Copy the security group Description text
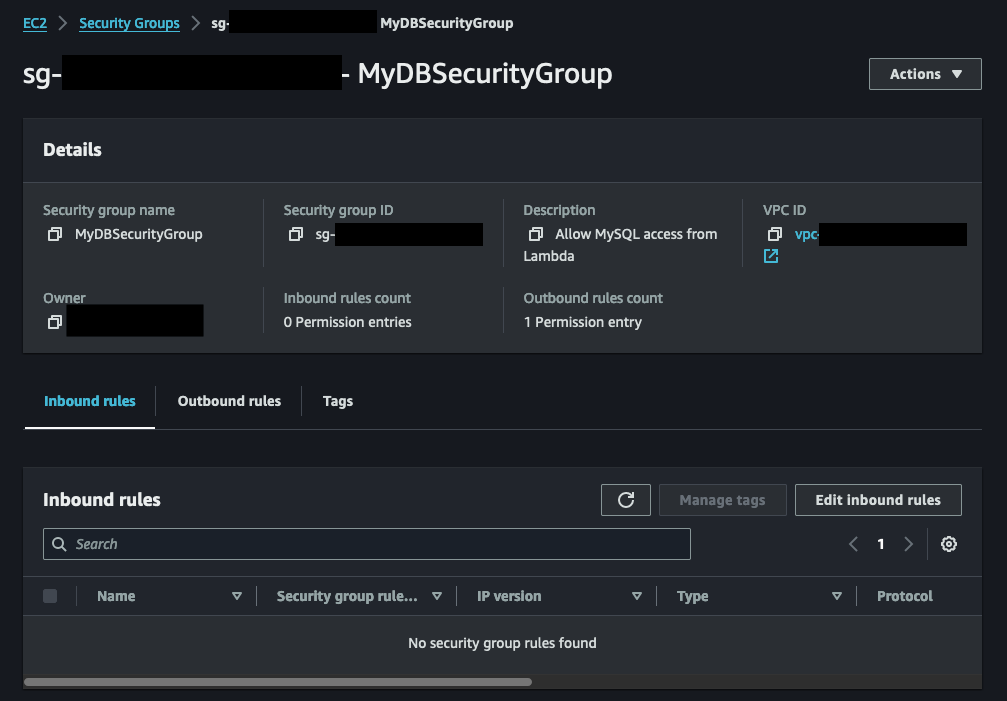The image size is (1007, 701). 536,234
